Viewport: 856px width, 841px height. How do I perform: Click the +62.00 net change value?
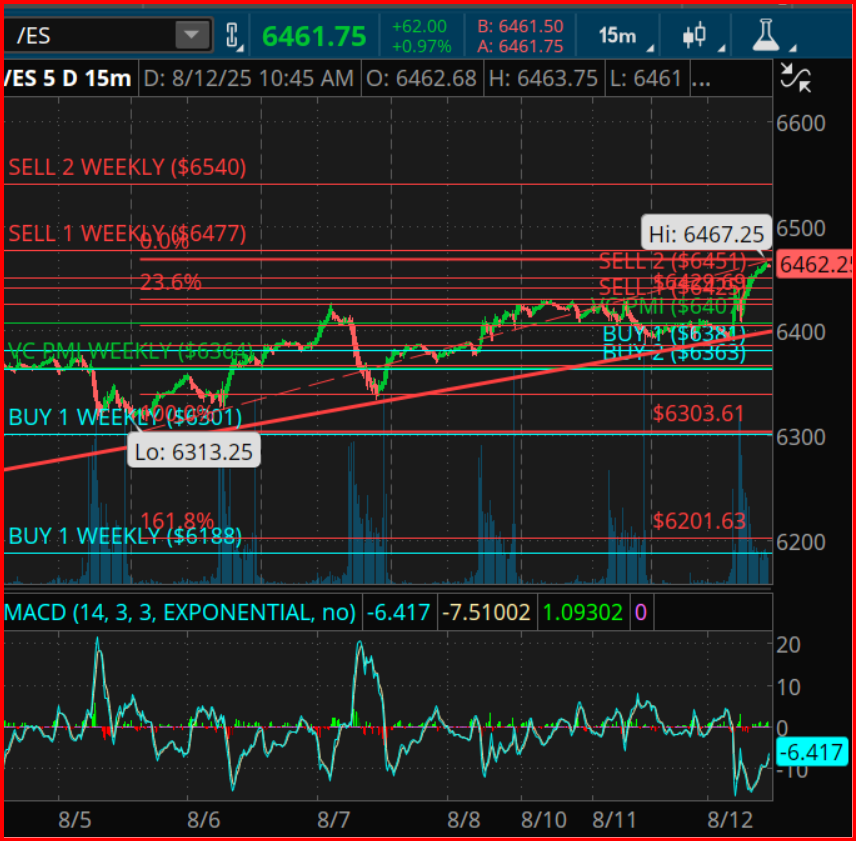coord(419,26)
